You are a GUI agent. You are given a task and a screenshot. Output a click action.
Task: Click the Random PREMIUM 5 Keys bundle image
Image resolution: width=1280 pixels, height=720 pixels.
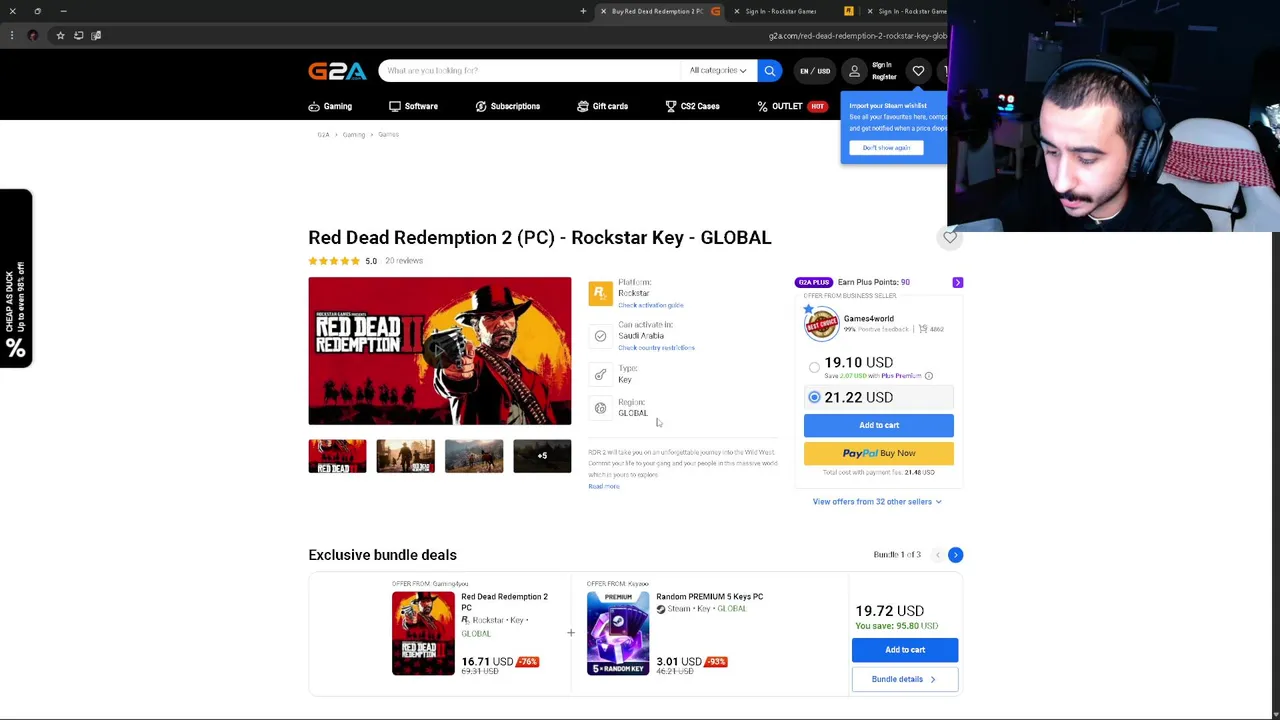(x=618, y=634)
